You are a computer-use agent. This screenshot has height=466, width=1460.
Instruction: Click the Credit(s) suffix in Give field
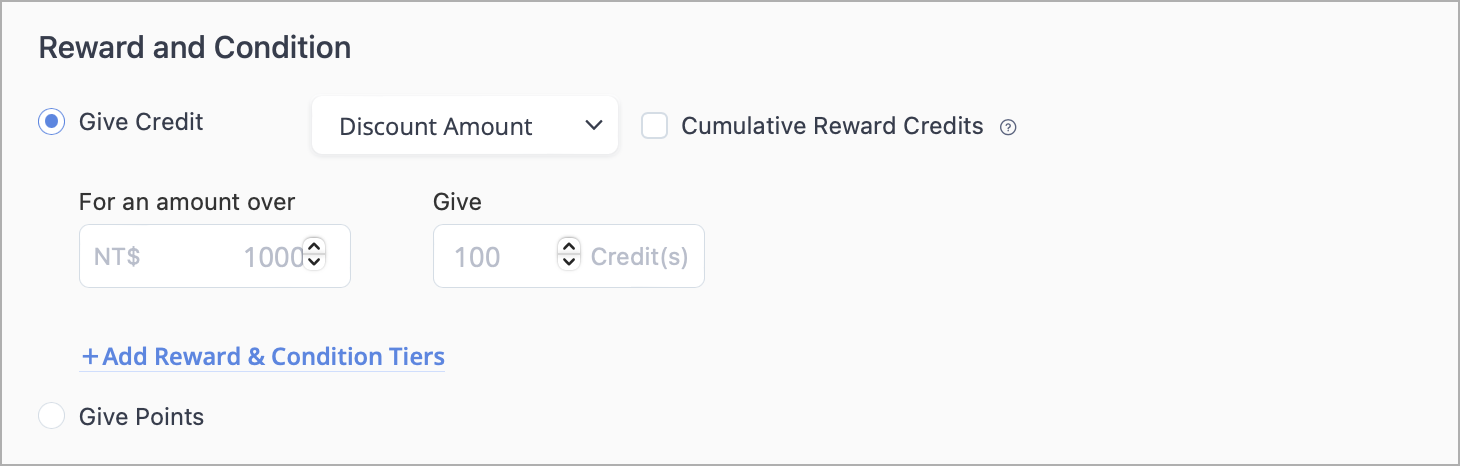639,257
